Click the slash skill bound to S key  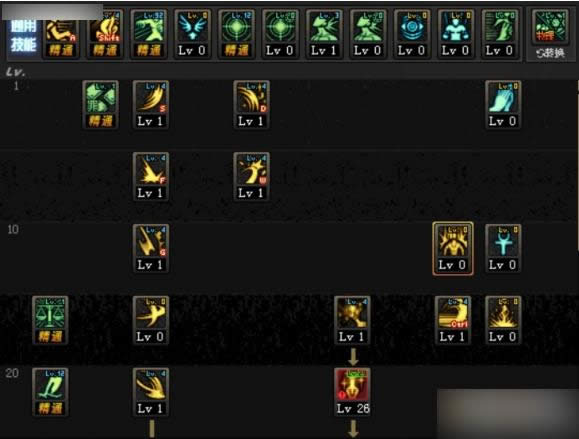pos(151,104)
